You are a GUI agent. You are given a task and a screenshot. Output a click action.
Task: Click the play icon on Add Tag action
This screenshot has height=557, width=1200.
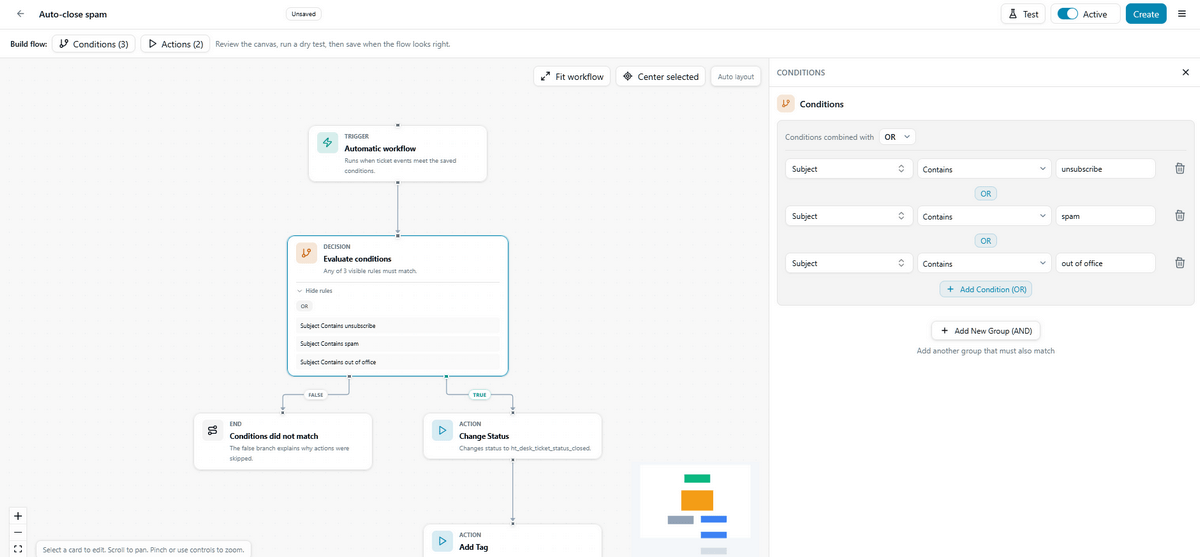click(442, 541)
